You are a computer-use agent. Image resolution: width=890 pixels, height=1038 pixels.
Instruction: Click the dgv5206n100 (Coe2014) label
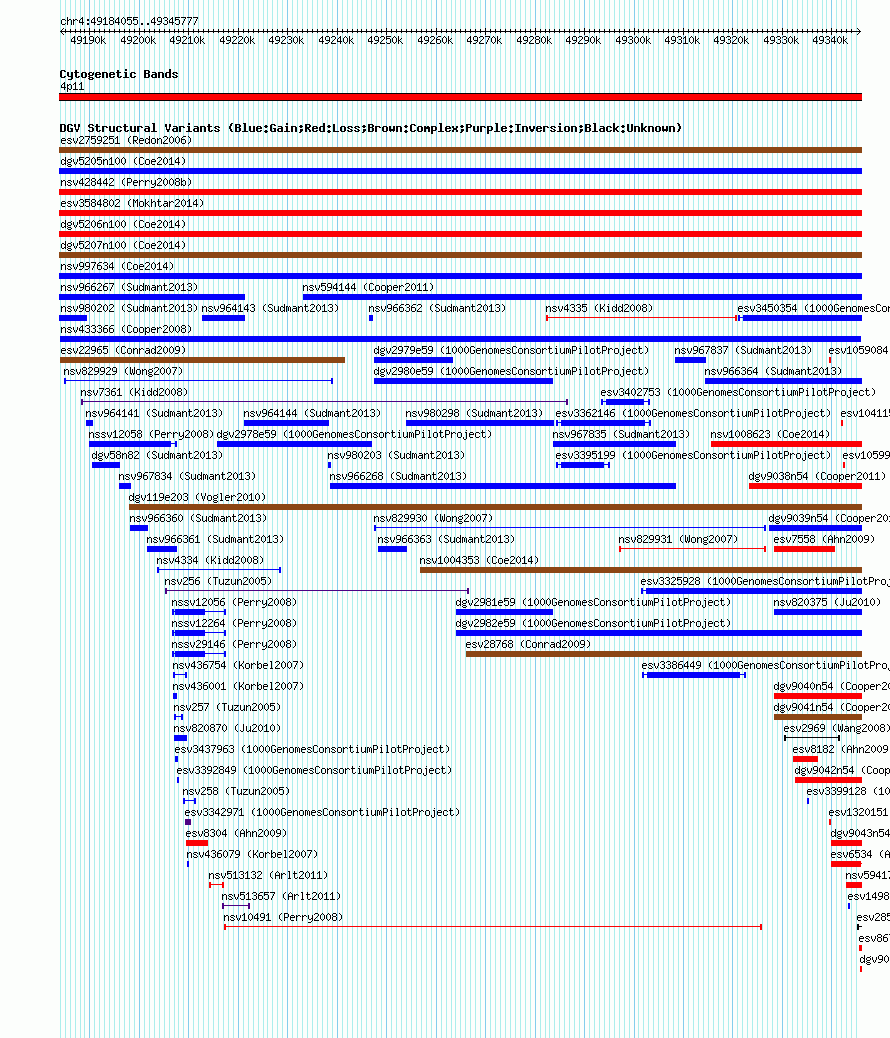click(123, 224)
